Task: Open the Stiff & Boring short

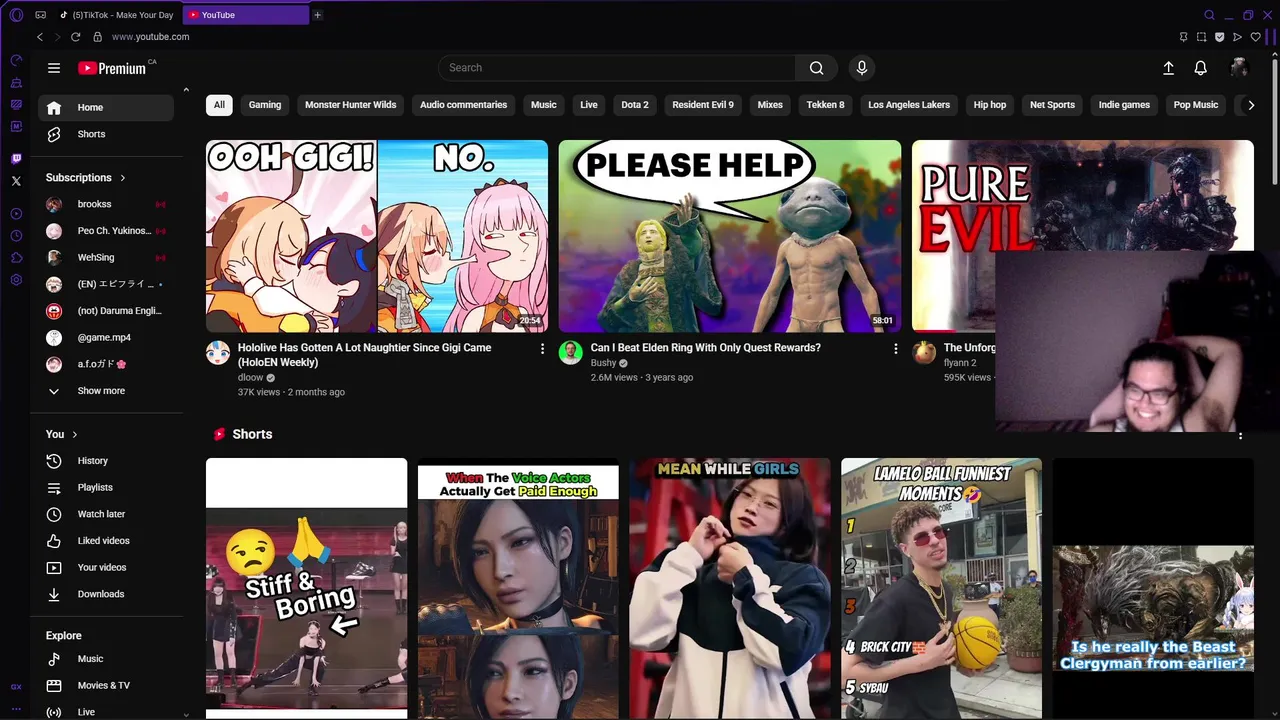Action: pos(306,588)
